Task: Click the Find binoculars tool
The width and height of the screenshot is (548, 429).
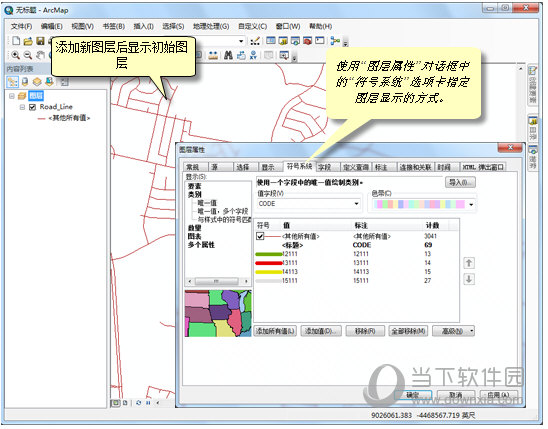Action: pos(228,55)
